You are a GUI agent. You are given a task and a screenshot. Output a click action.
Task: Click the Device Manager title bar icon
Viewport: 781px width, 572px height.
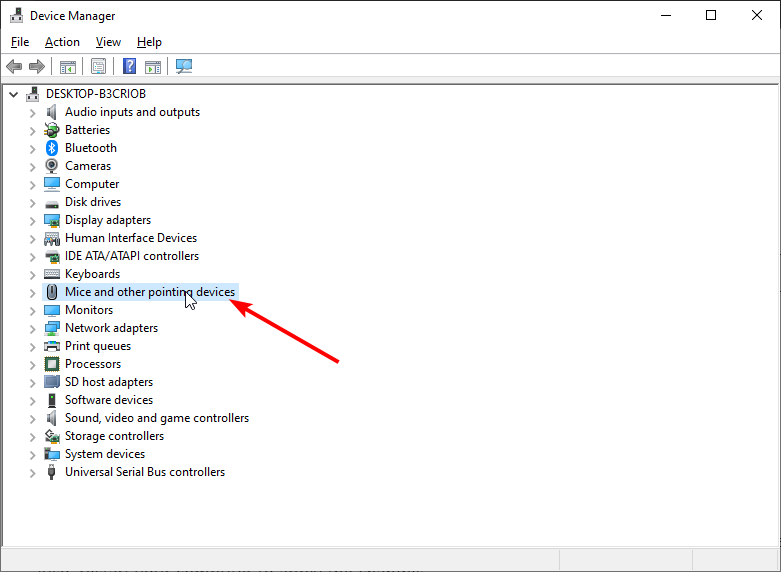pyautogui.click(x=16, y=15)
